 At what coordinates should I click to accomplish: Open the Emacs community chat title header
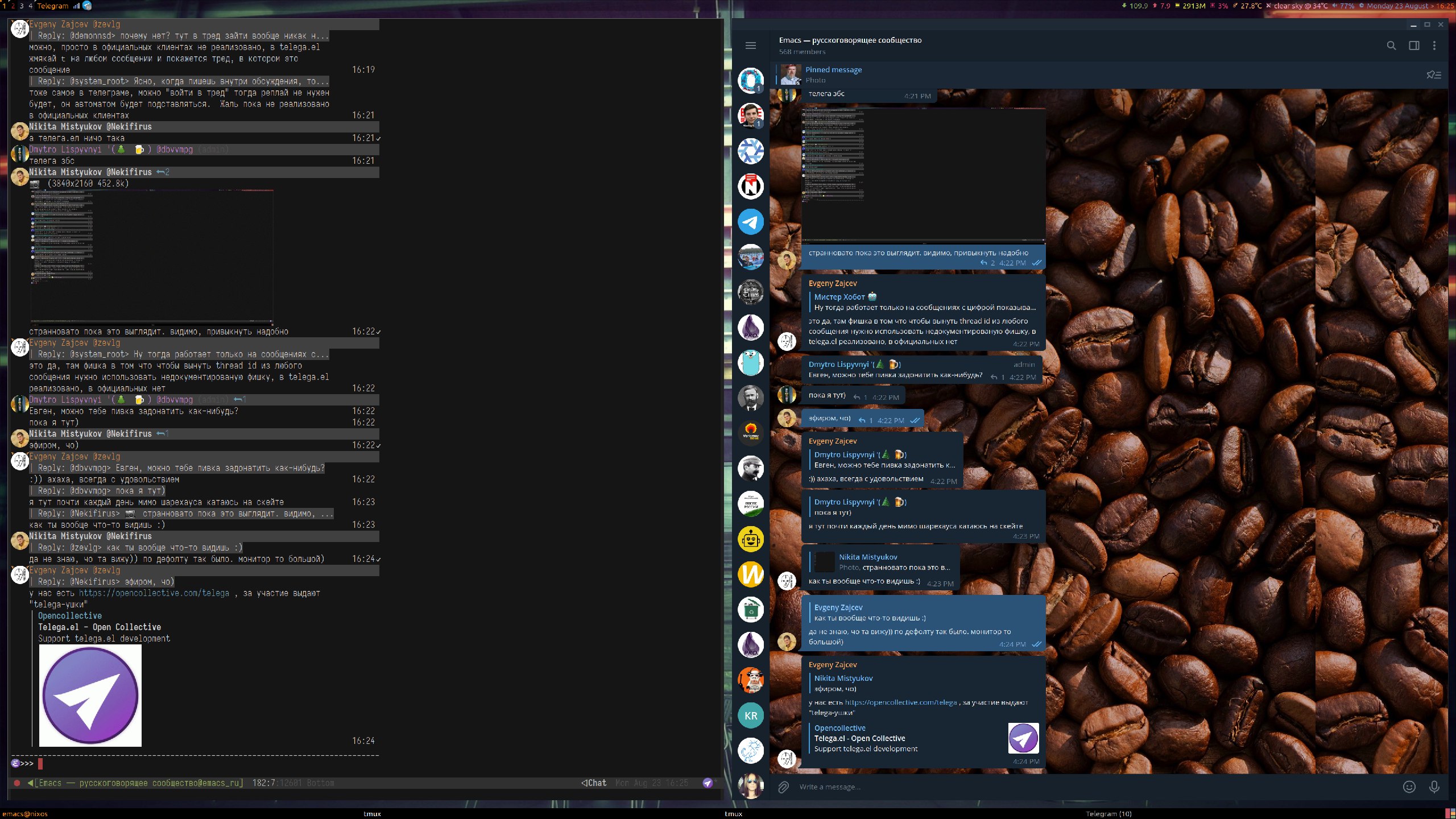click(x=850, y=40)
